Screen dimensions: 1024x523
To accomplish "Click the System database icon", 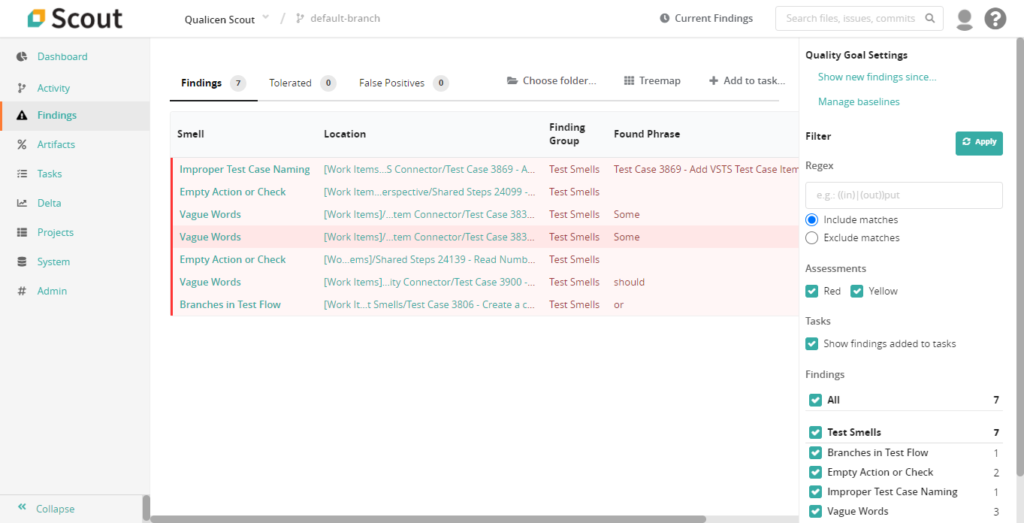I will click(22, 262).
